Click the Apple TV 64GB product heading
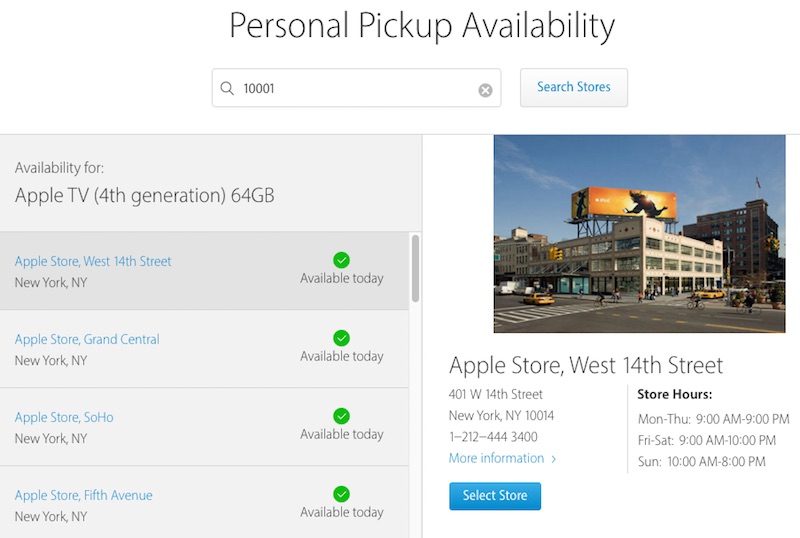This screenshot has width=800, height=538. point(144,195)
